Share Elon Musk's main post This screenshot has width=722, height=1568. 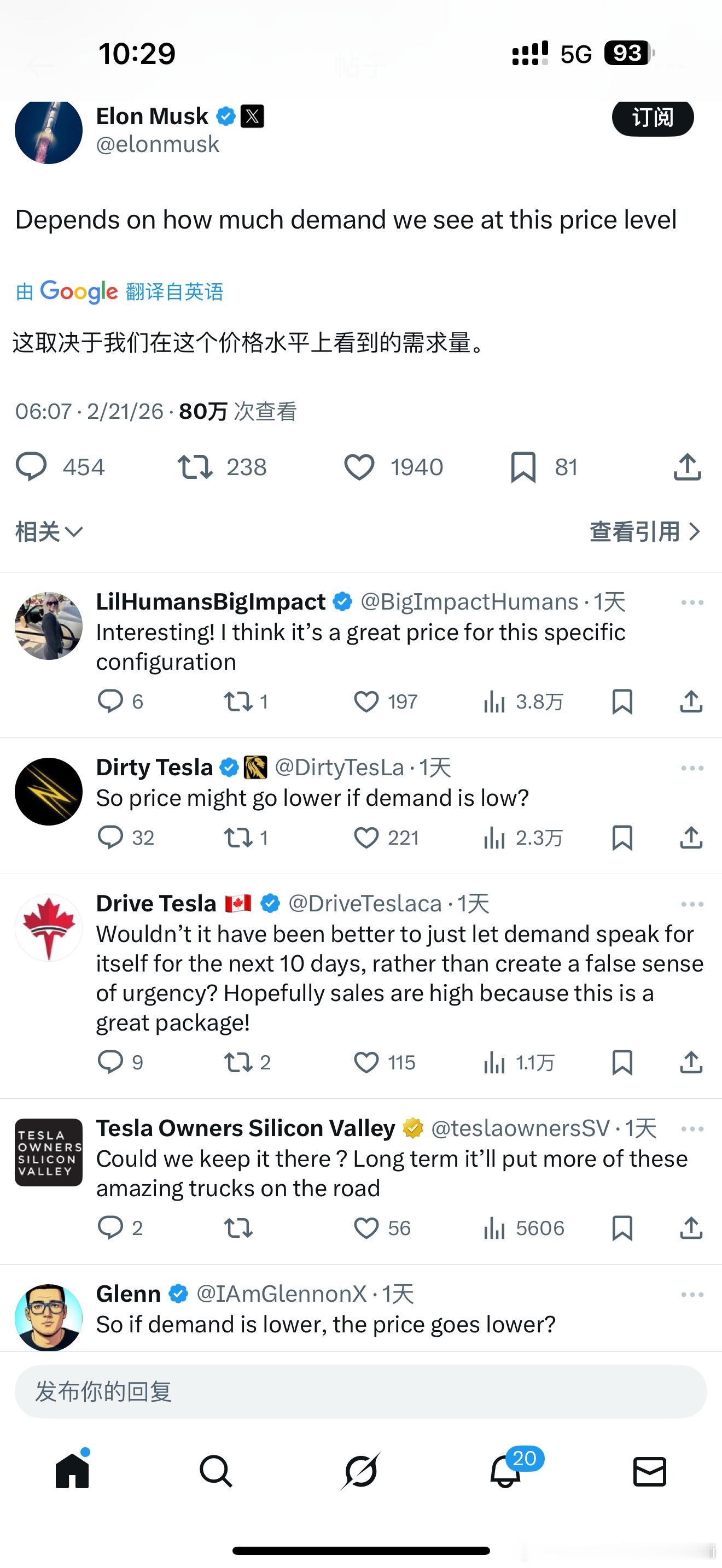pos(688,467)
